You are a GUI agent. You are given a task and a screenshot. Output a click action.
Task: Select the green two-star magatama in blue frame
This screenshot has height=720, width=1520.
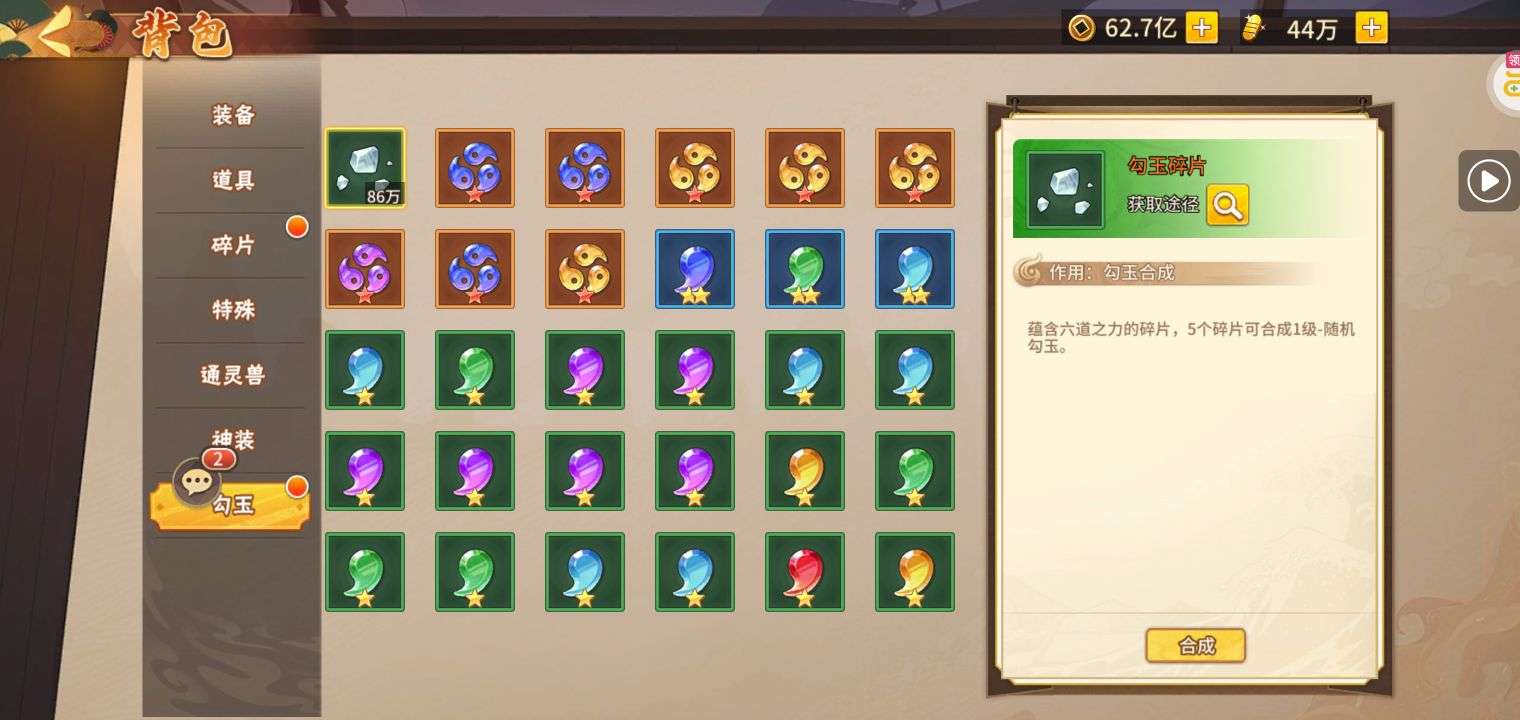click(805, 269)
